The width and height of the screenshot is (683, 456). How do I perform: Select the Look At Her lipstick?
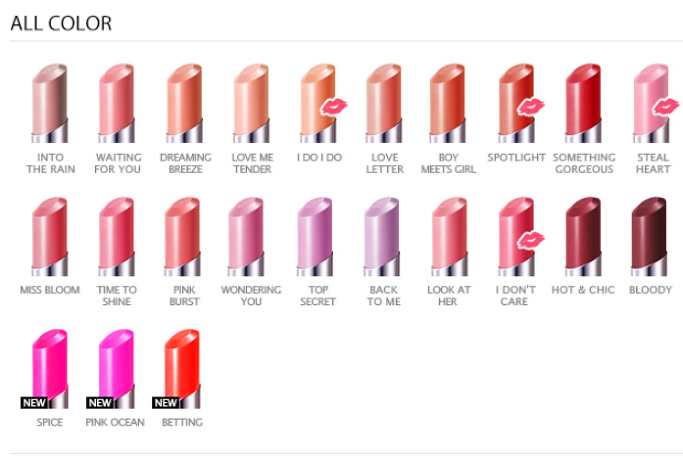pyautogui.click(x=450, y=236)
